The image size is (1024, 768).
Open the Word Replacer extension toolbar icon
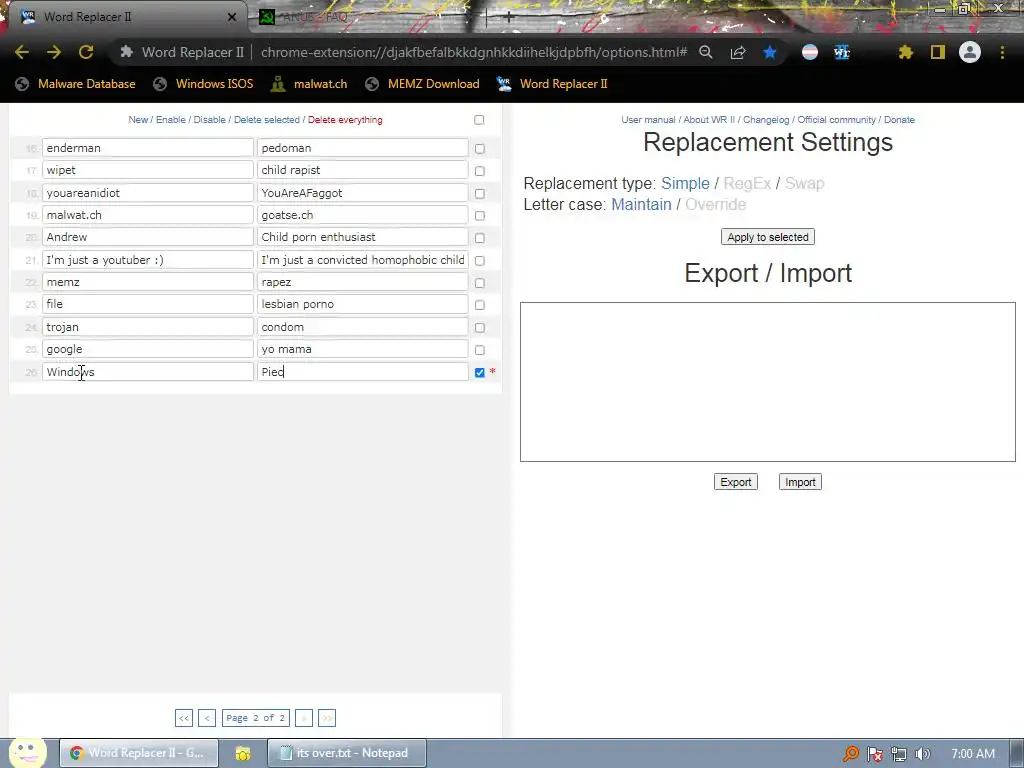click(842, 52)
